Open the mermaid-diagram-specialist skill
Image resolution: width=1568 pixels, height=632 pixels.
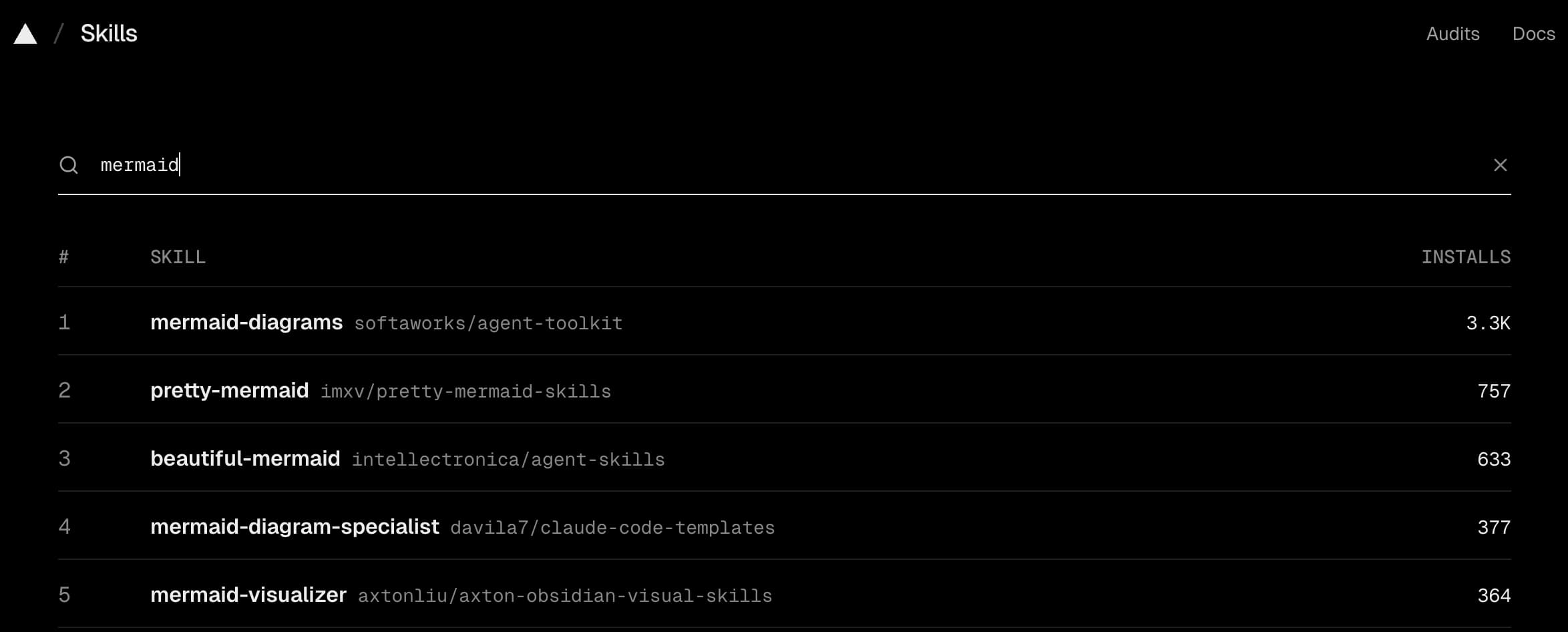(295, 527)
